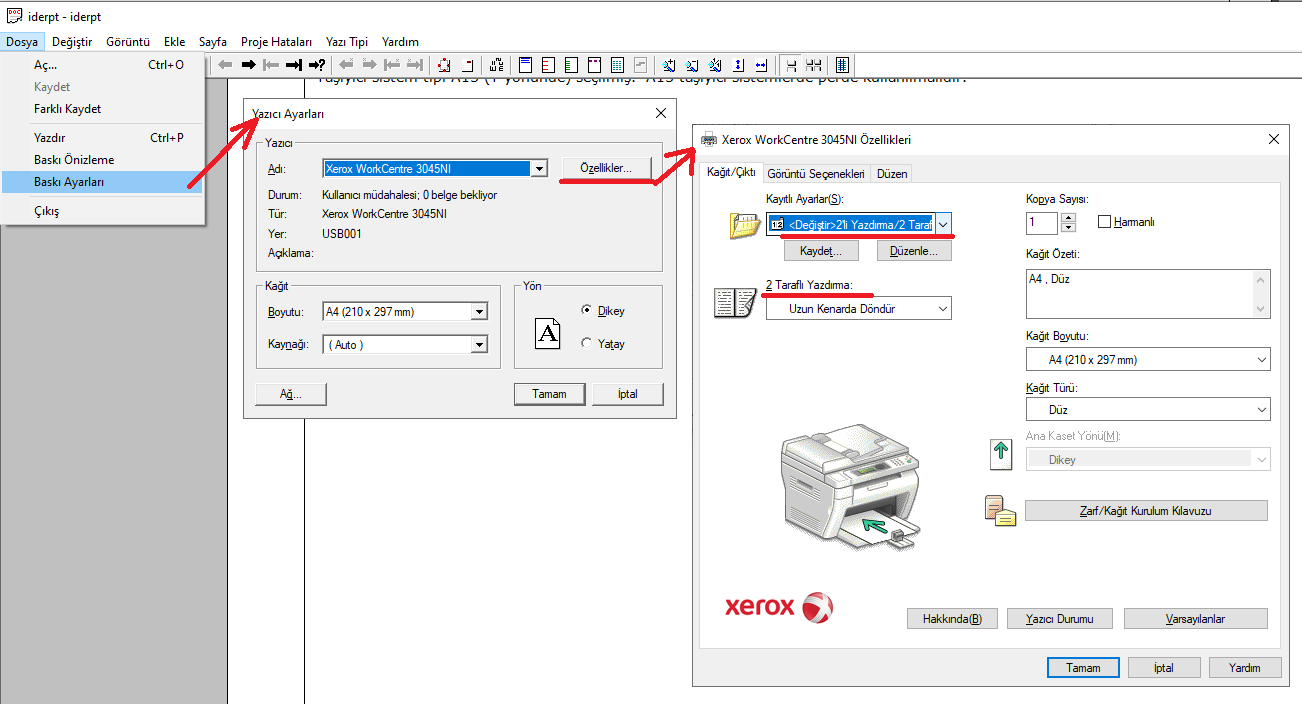This screenshot has width=1302, height=704.
Task: Click the Varsayılanlar defaults button
Action: pyautogui.click(x=1195, y=619)
